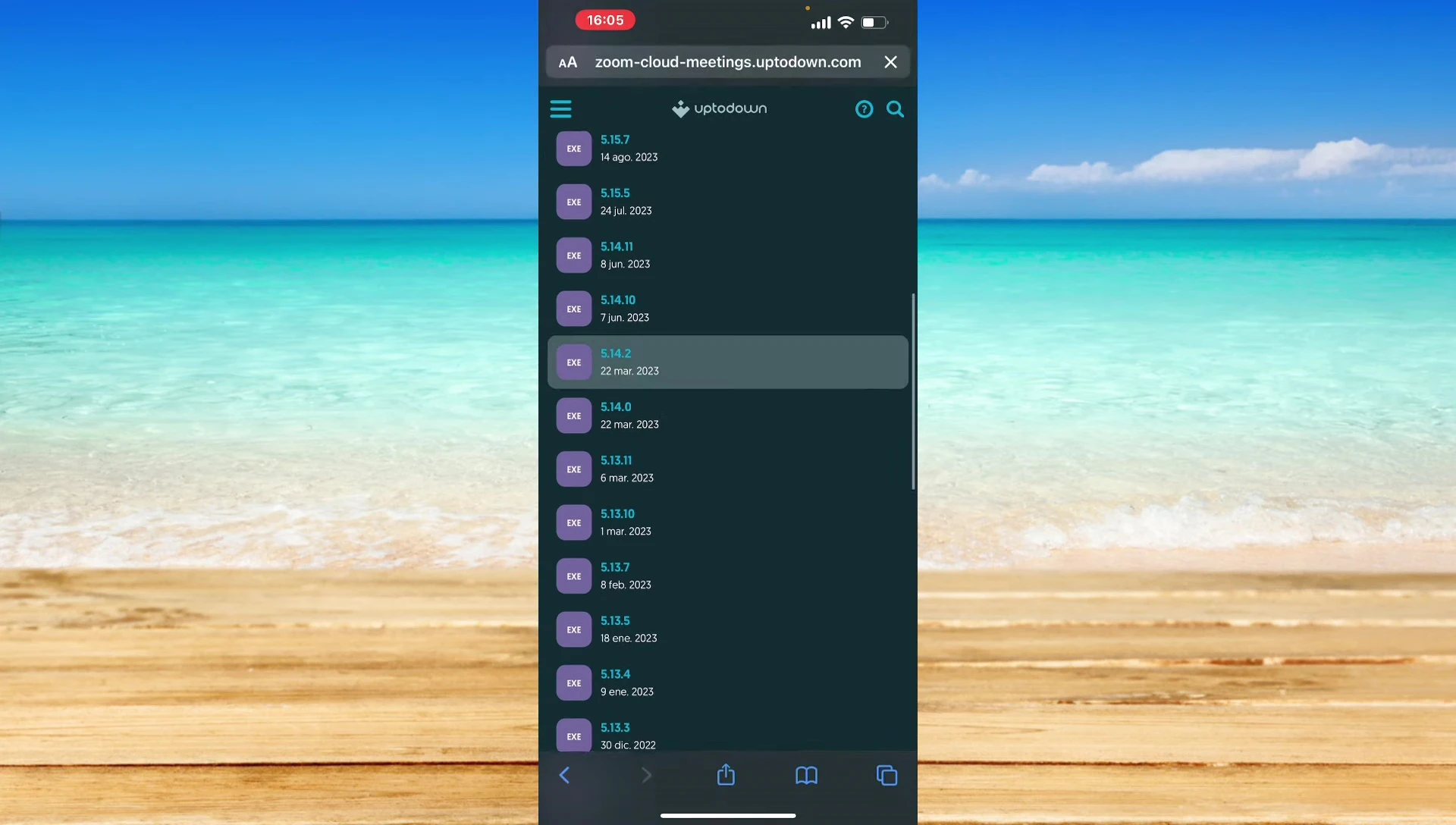1456x825 pixels.
Task: Tap the EXE icon for version 5.13.5
Action: (x=574, y=629)
